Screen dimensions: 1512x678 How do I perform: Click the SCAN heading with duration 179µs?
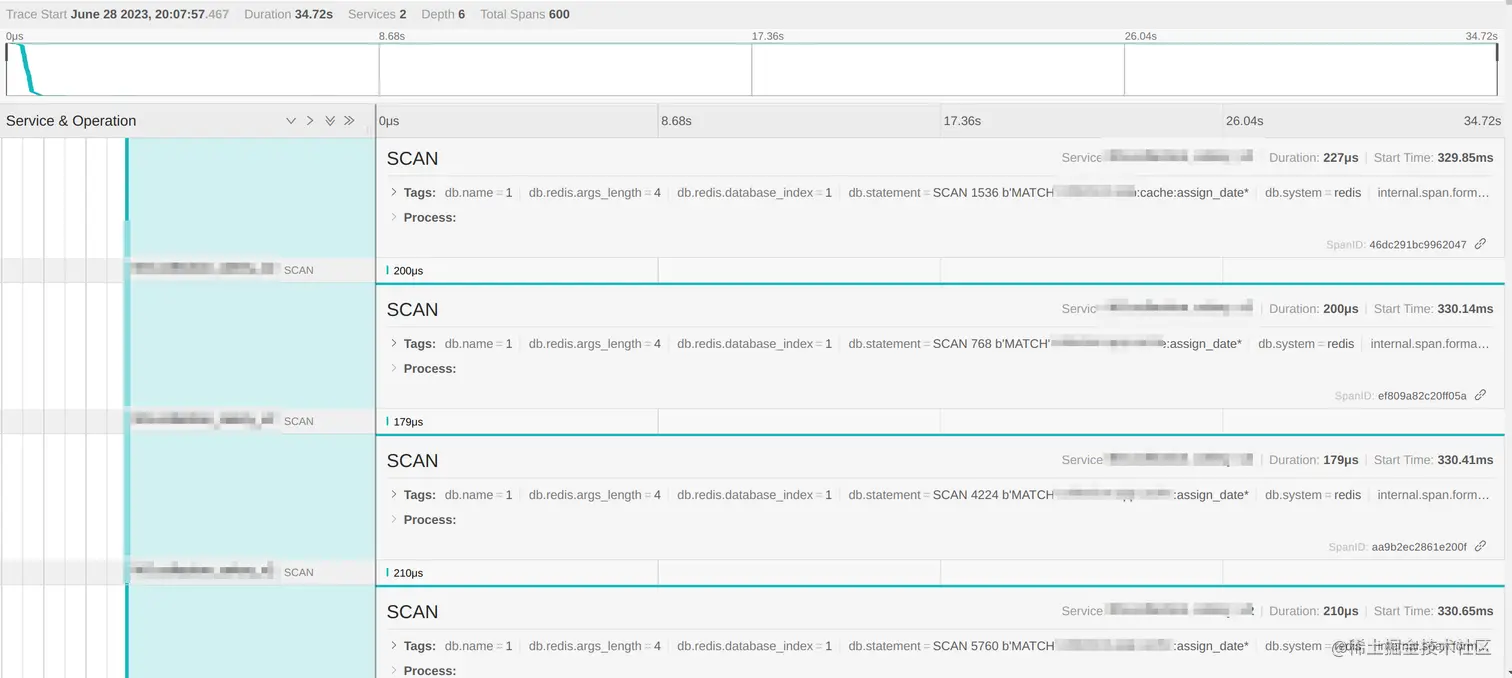click(412, 461)
